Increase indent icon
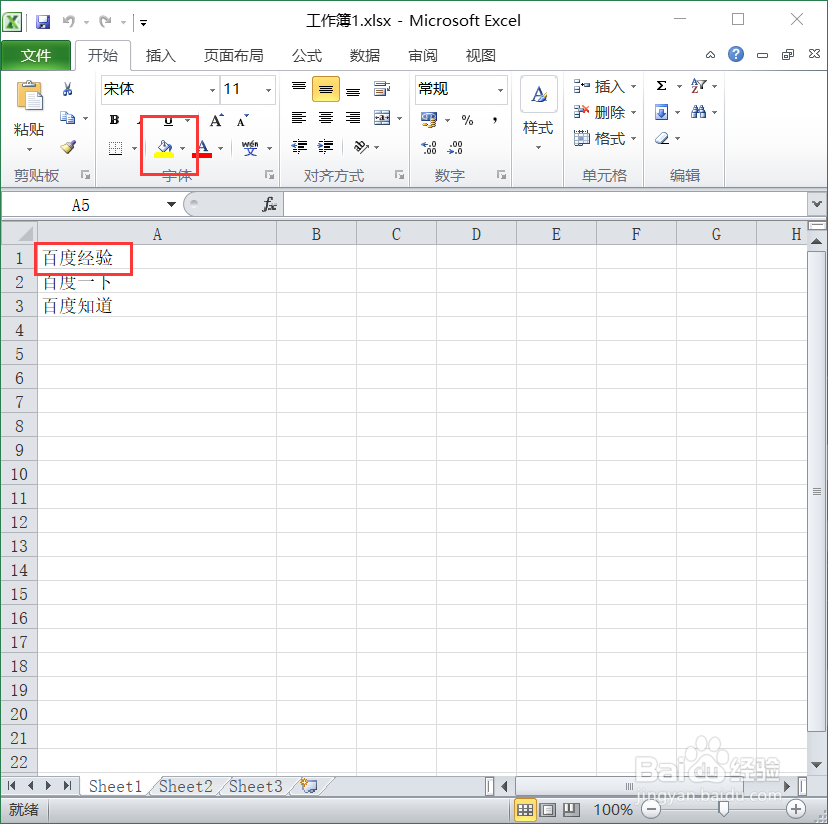This screenshot has height=824, width=828. click(325, 146)
